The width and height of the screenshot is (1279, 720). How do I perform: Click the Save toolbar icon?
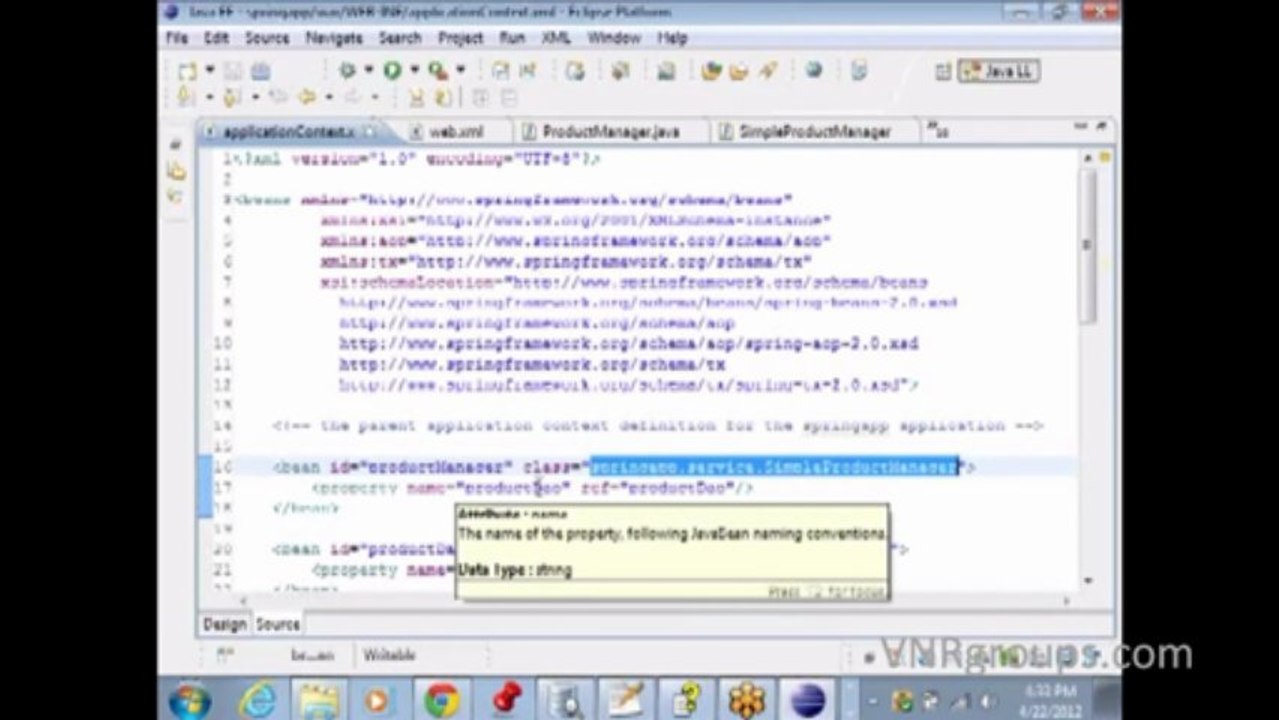232,71
